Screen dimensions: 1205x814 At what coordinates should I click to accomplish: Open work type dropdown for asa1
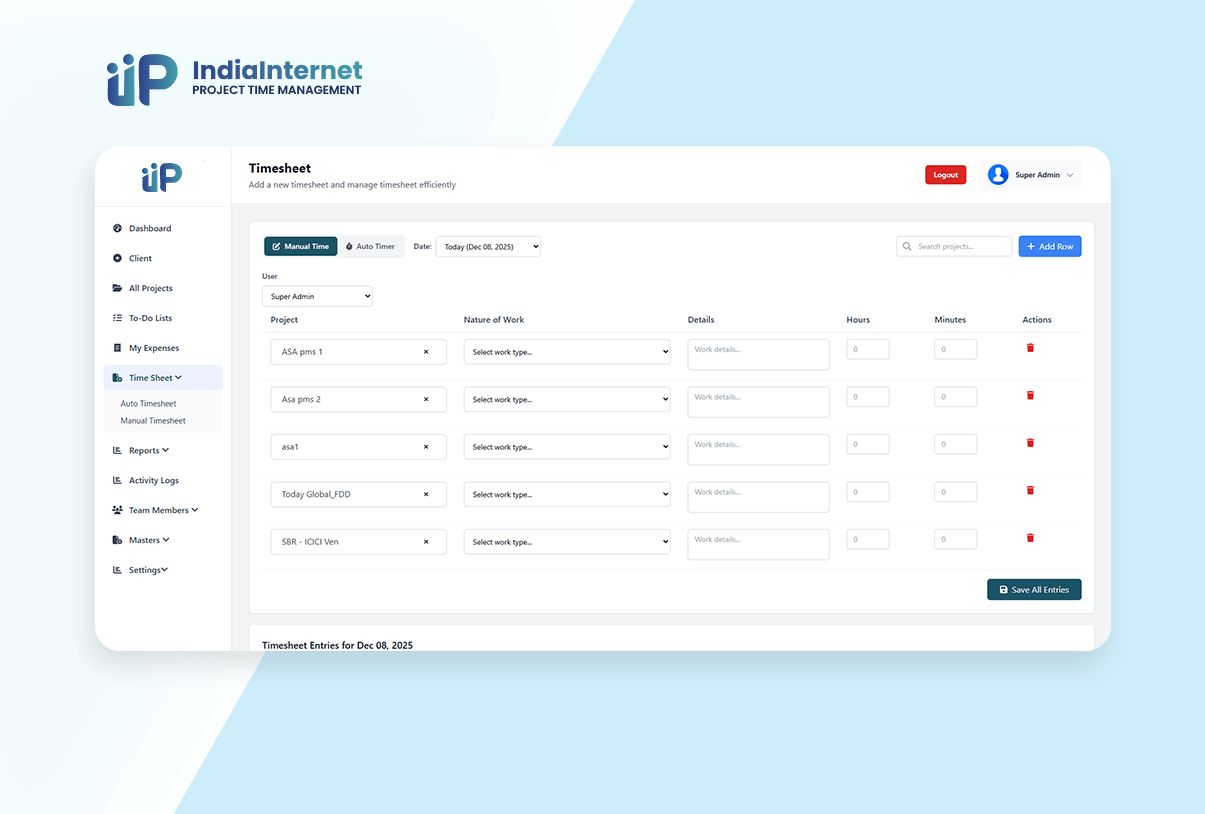pyautogui.click(x=566, y=447)
